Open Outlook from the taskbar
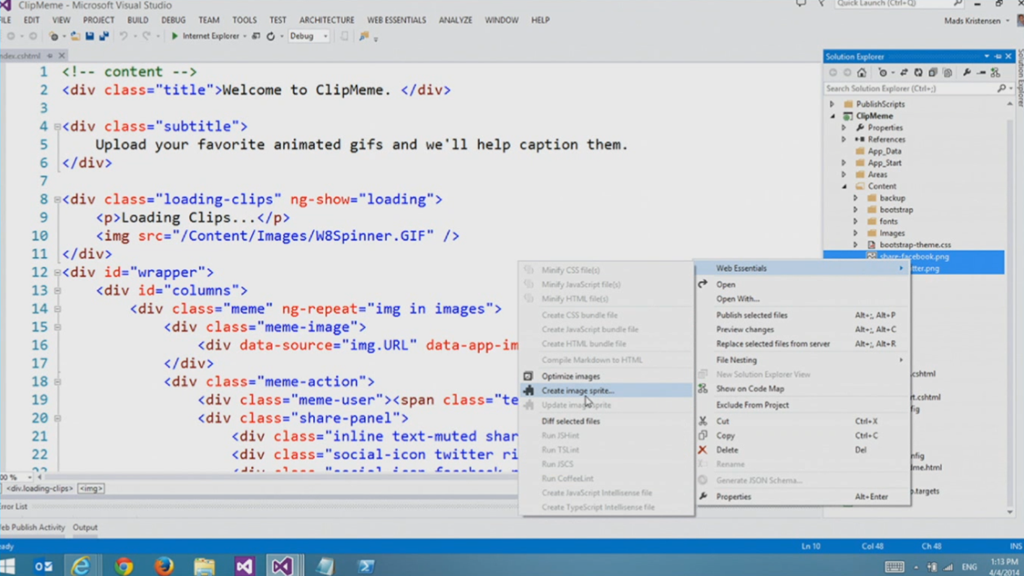Viewport: 1024px width, 576px height. tap(43, 566)
